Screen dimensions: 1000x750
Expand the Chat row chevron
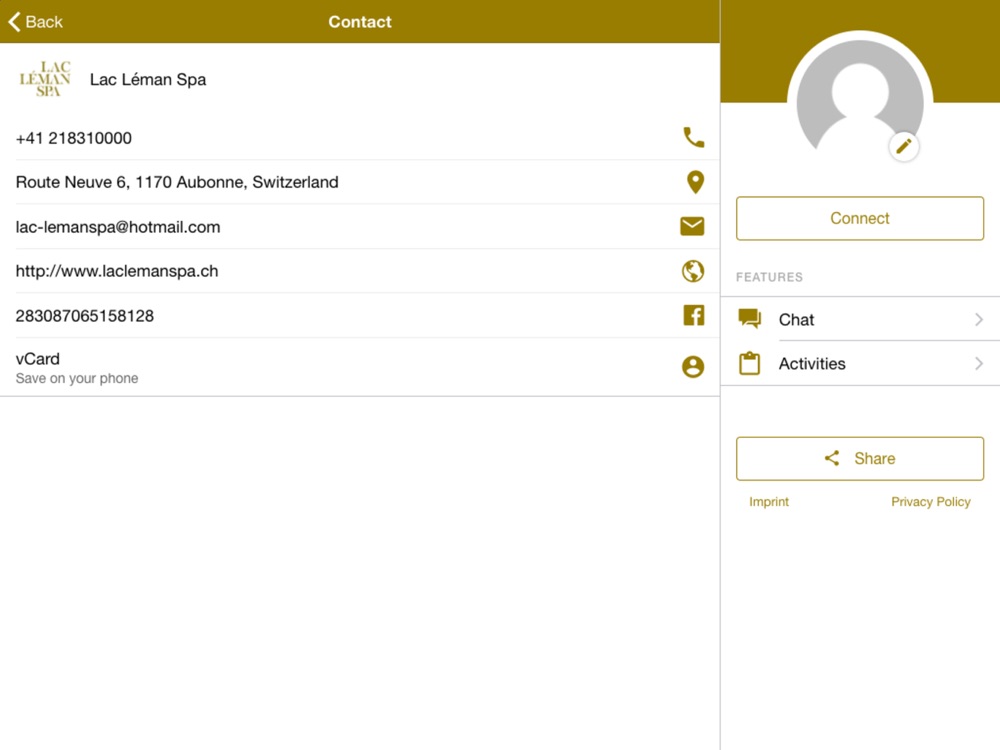pyautogui.click(x=979, y=319)
